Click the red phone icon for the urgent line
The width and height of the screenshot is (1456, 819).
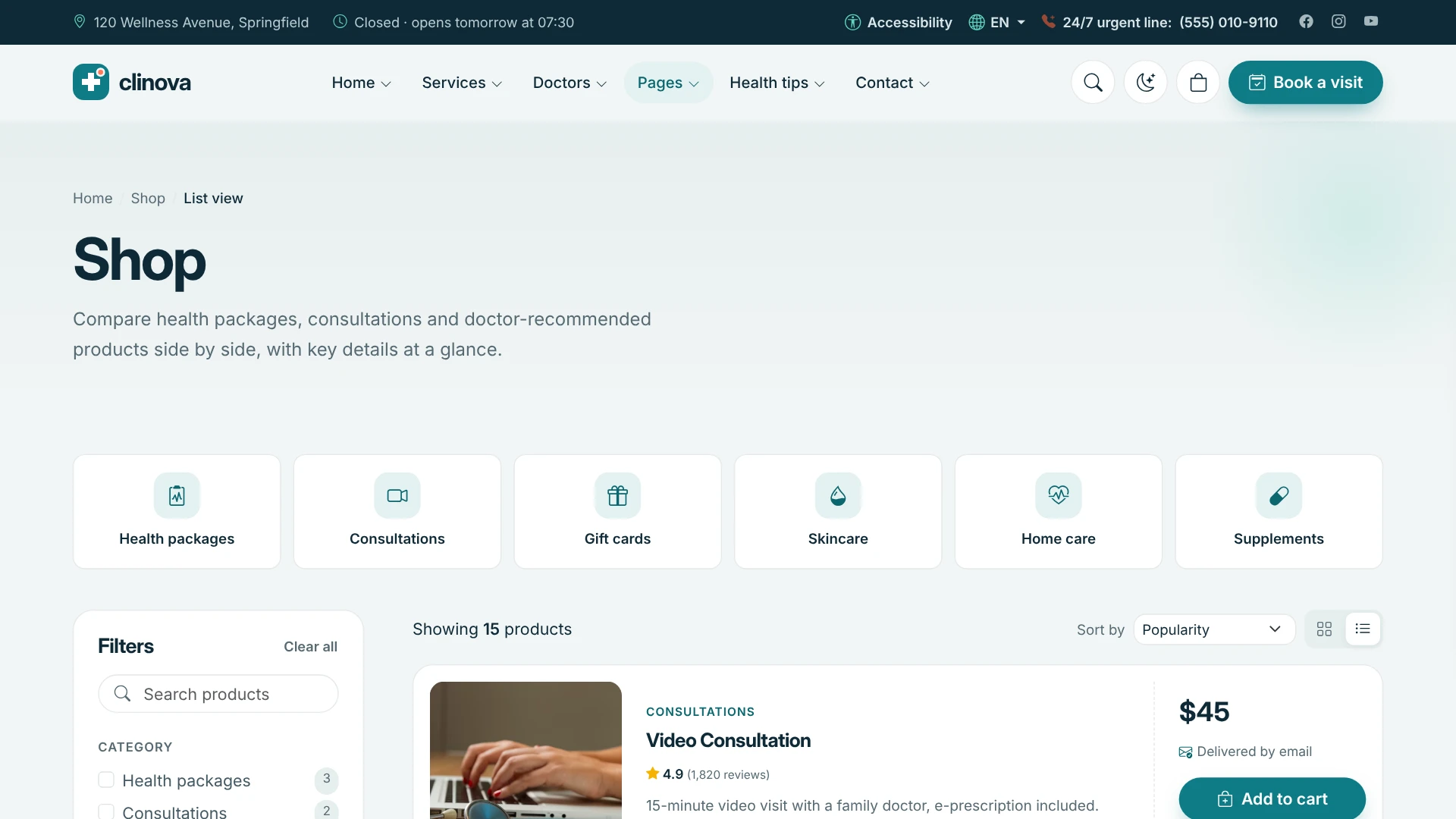pyautogui.click(x=1048, y=21)
